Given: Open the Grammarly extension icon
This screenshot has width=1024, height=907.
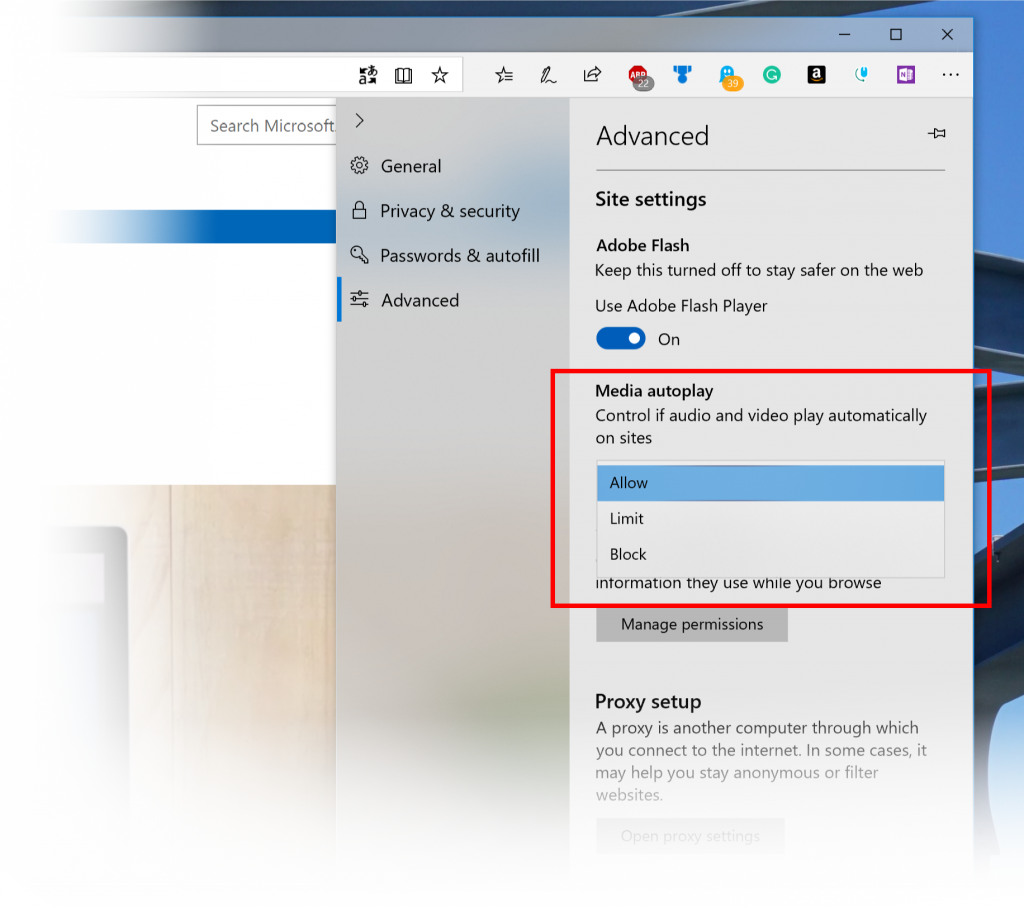Looking at the screenshot, I should pos(771,74).
